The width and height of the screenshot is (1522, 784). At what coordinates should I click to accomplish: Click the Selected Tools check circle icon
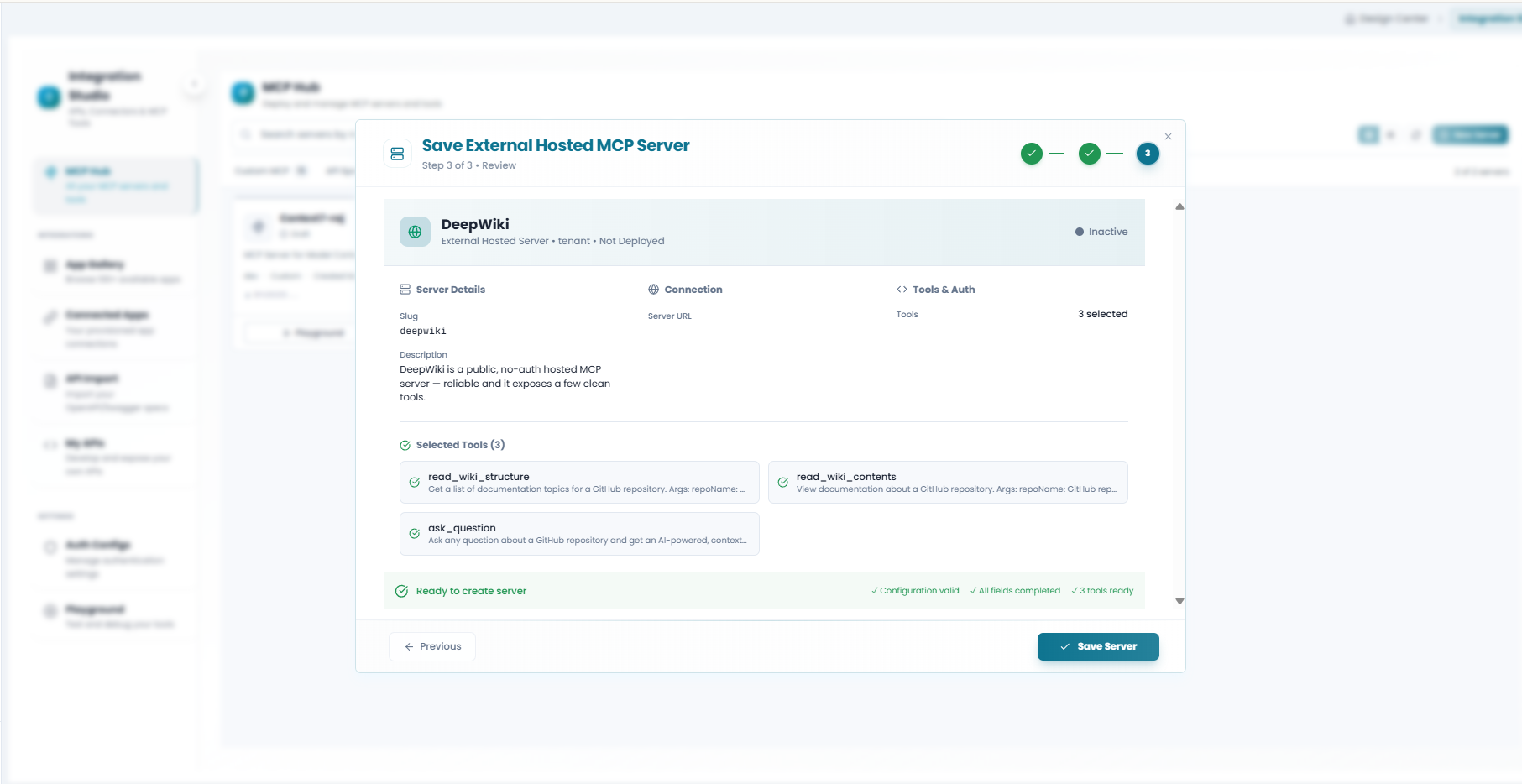(x=405, y=445)
